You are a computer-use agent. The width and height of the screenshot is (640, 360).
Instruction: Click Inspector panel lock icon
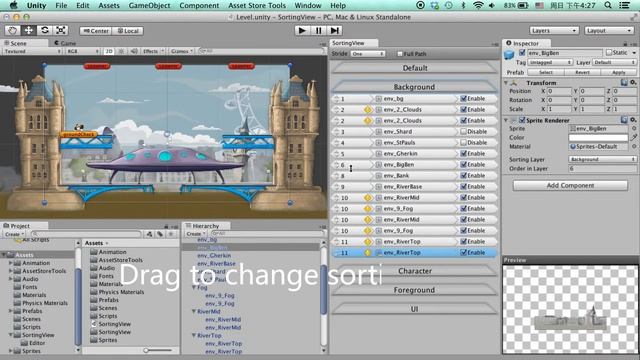(625, 43)
